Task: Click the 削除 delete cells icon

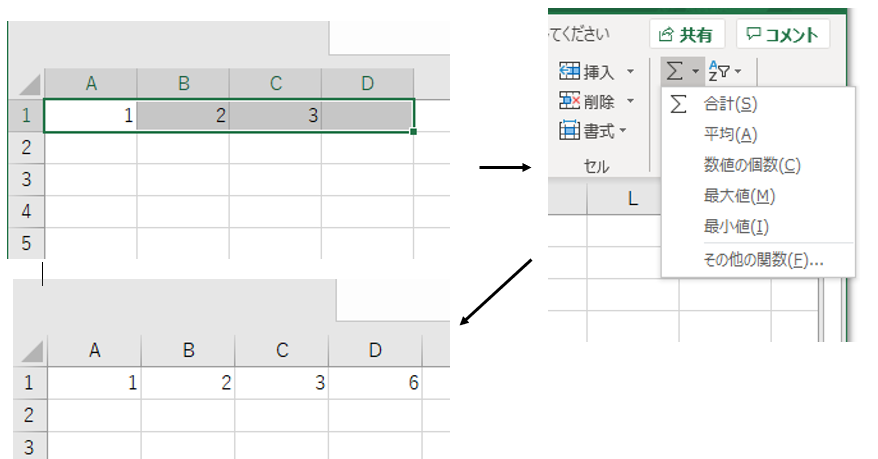Action: [569, 101]
